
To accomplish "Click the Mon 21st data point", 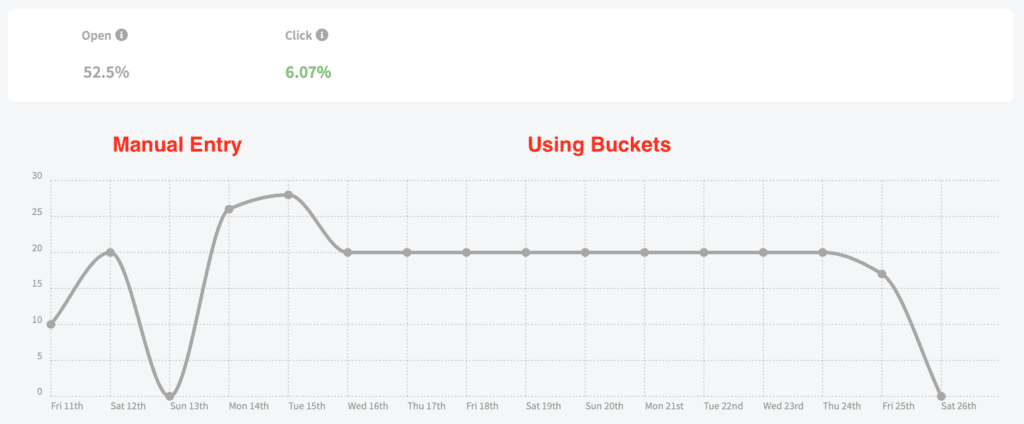I will [645, 252].
